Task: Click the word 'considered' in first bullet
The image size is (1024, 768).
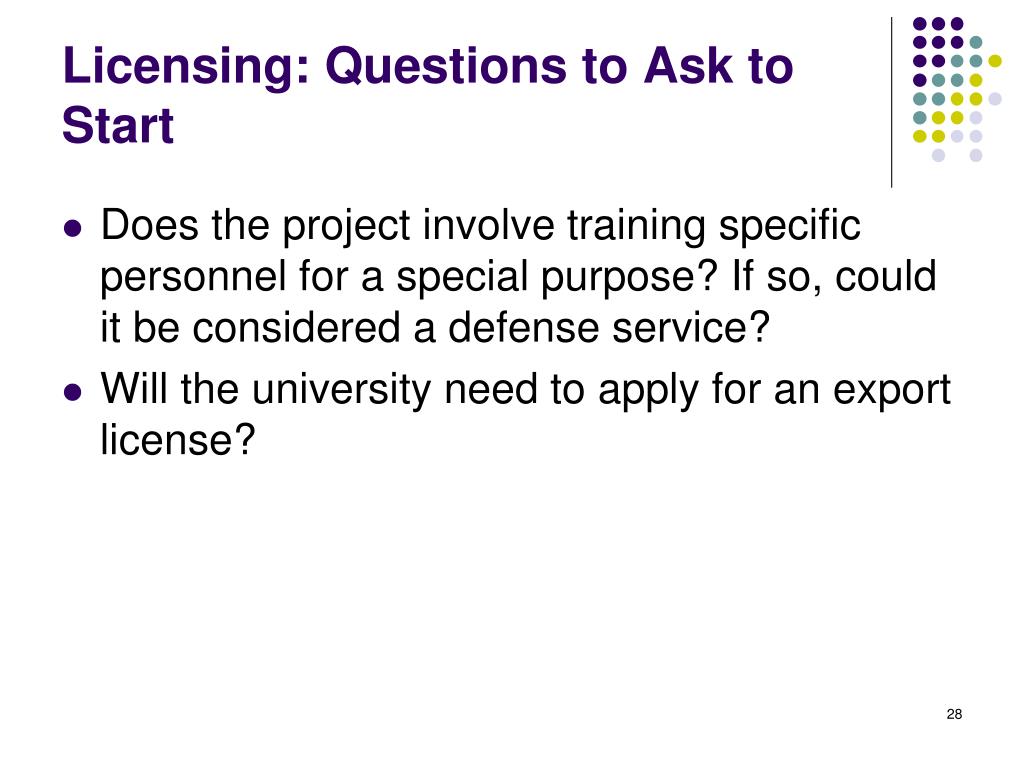Action: point(296,327)
